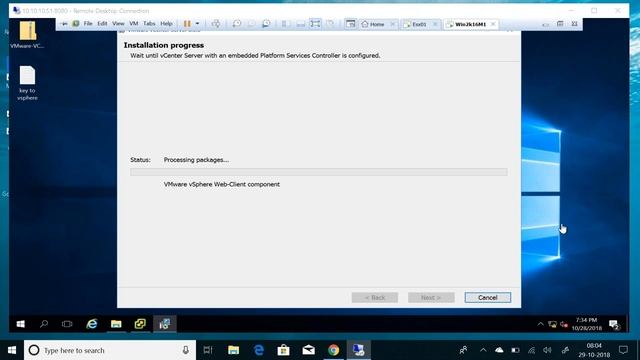Open Task View on the host taskbar

pyautogui.click(x=208, y=350)
